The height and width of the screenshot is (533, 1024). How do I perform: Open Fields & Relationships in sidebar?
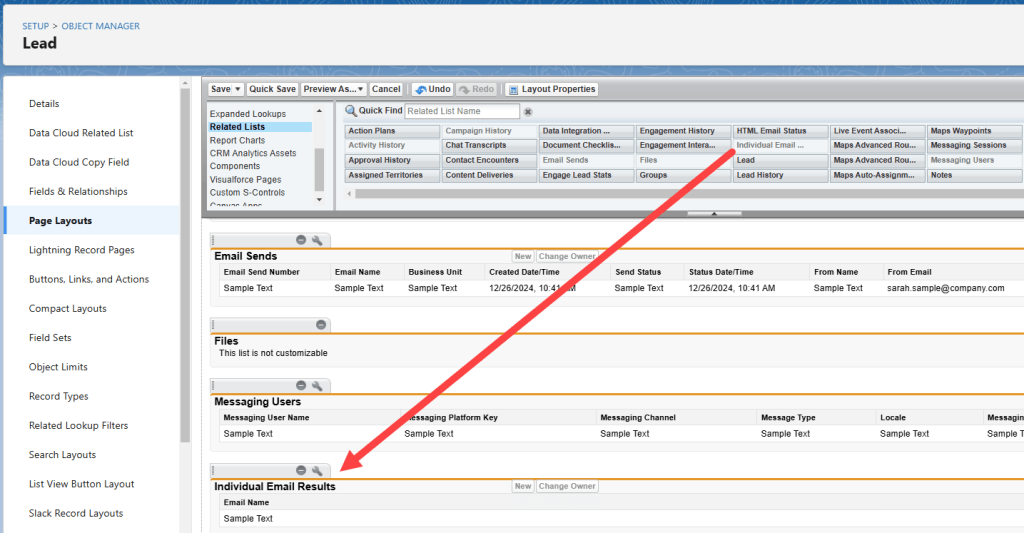[78, 191]
